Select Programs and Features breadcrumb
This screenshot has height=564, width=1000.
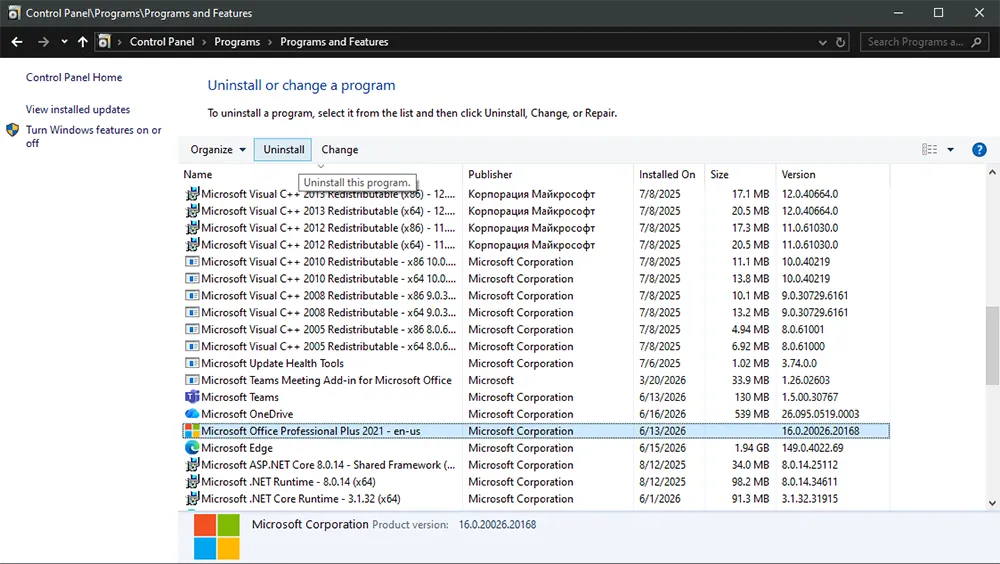tap(334, 42)
